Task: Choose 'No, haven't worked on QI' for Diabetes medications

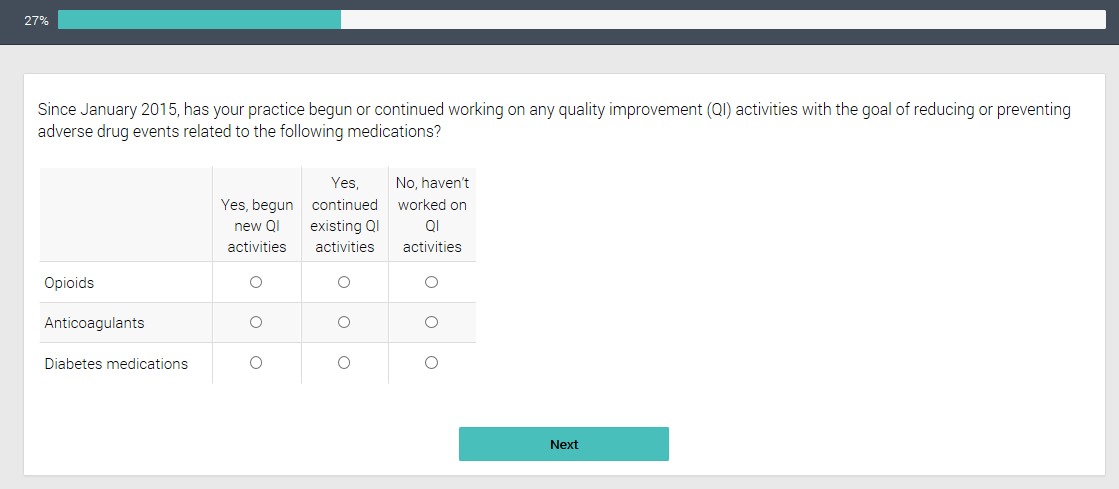Action: tap(431, 363)
